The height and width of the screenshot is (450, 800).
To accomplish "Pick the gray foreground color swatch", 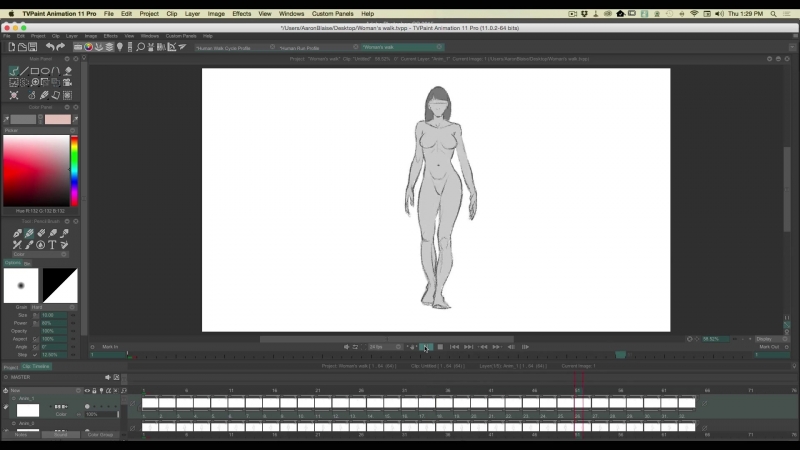I will tap(23, 119).
